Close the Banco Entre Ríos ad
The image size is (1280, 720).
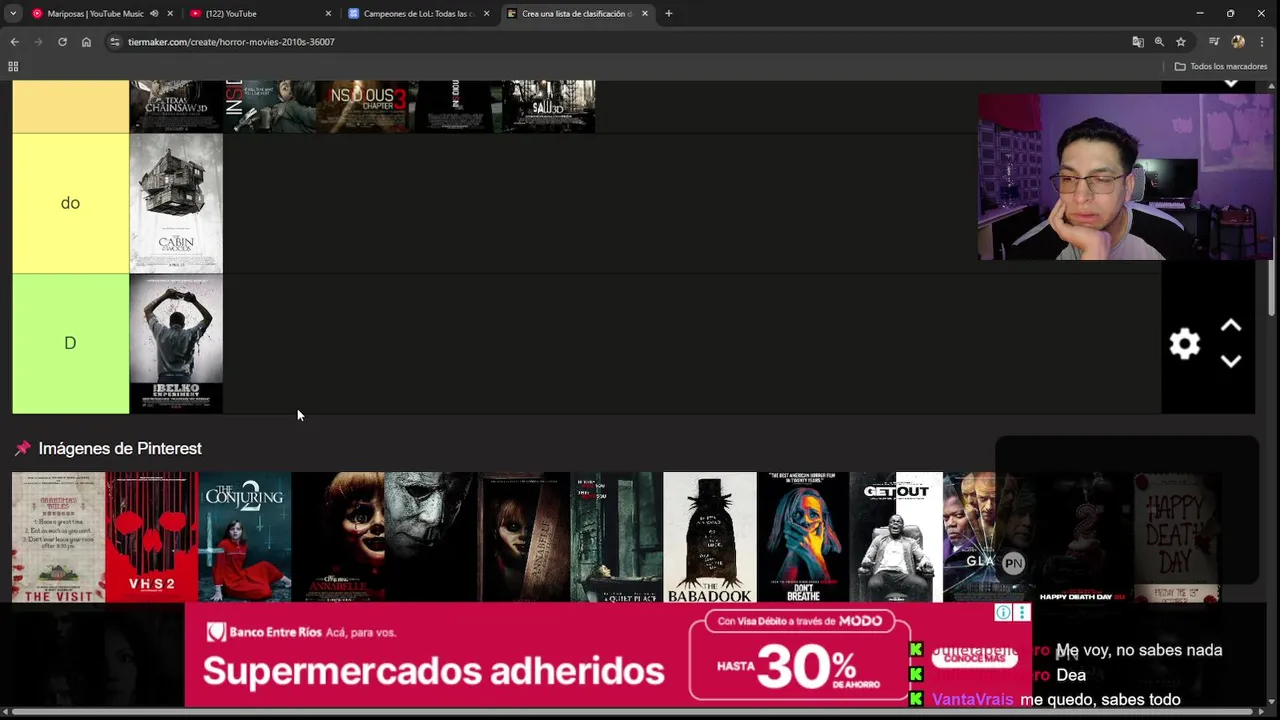point(1021,613)
